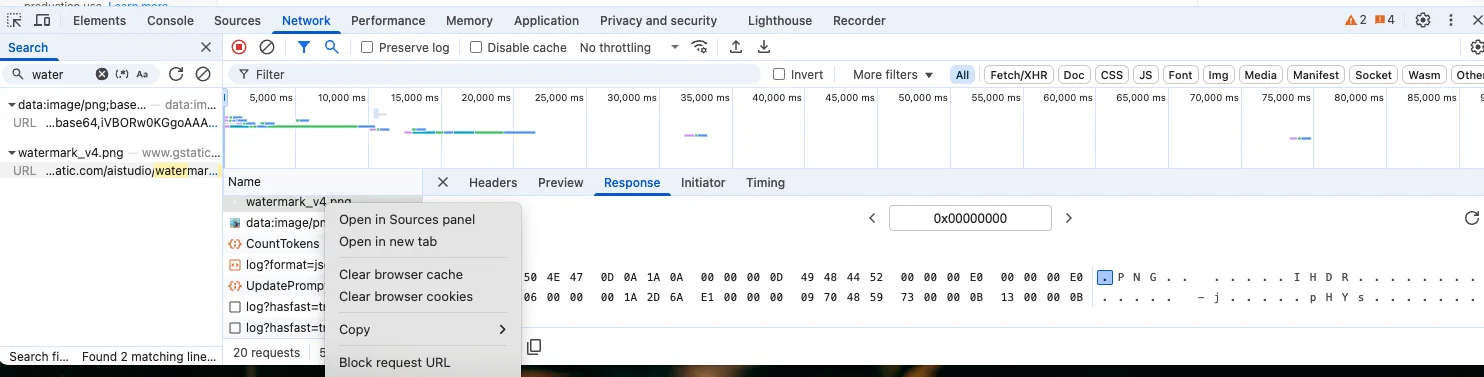Activate the inspect element picker icon
The image size is (1484, 377).
click(15, 20)
